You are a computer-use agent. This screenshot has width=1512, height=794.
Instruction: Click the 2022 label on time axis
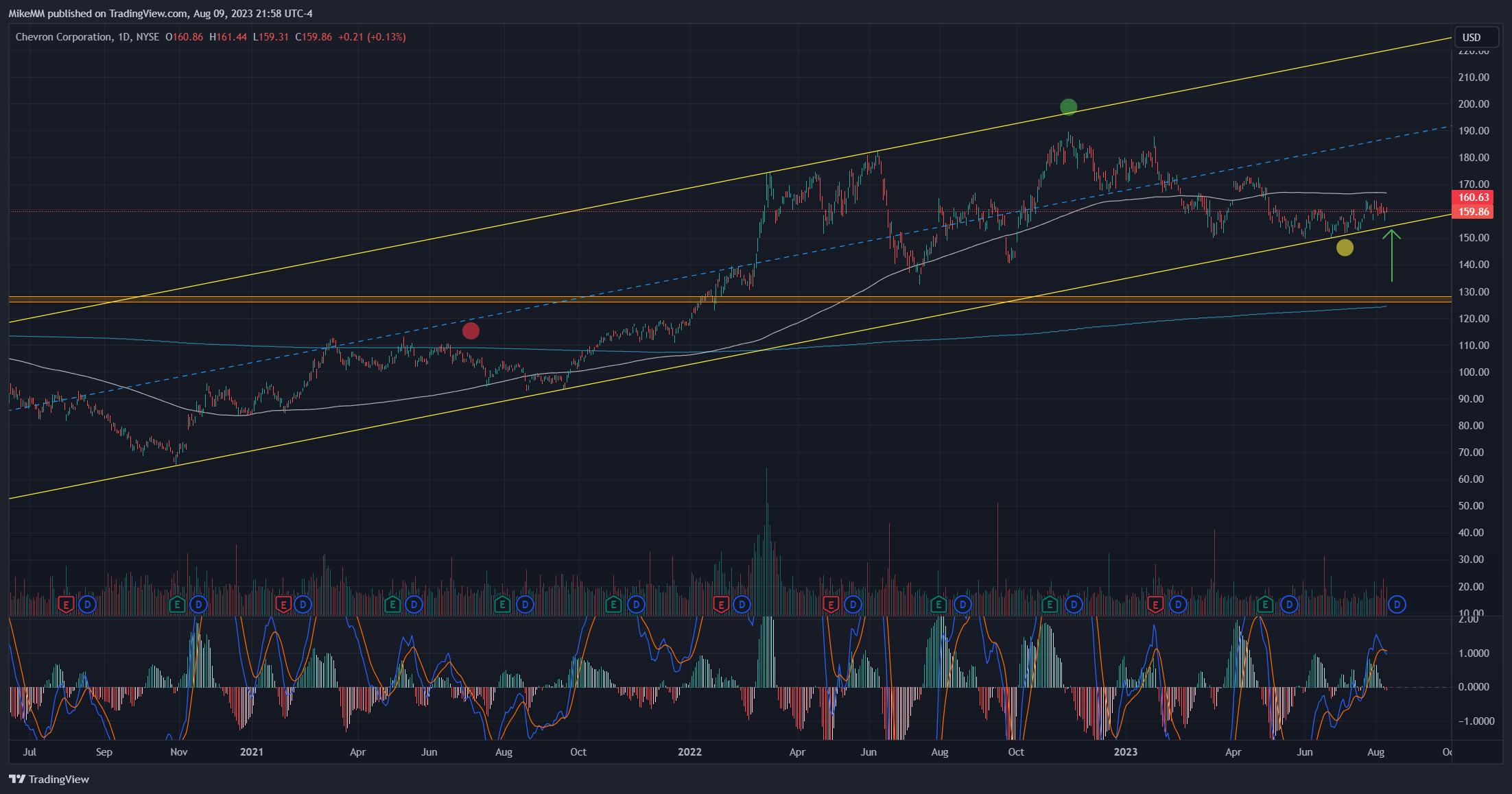(x=689, y=752)
